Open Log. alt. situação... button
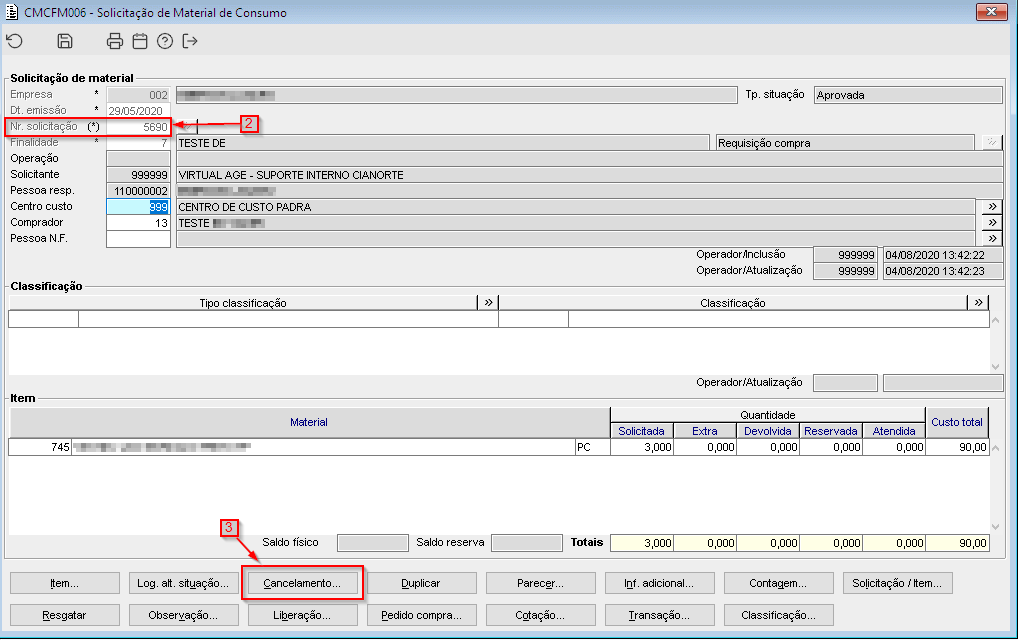This screenshot has height=640, width=1018. 184,583
